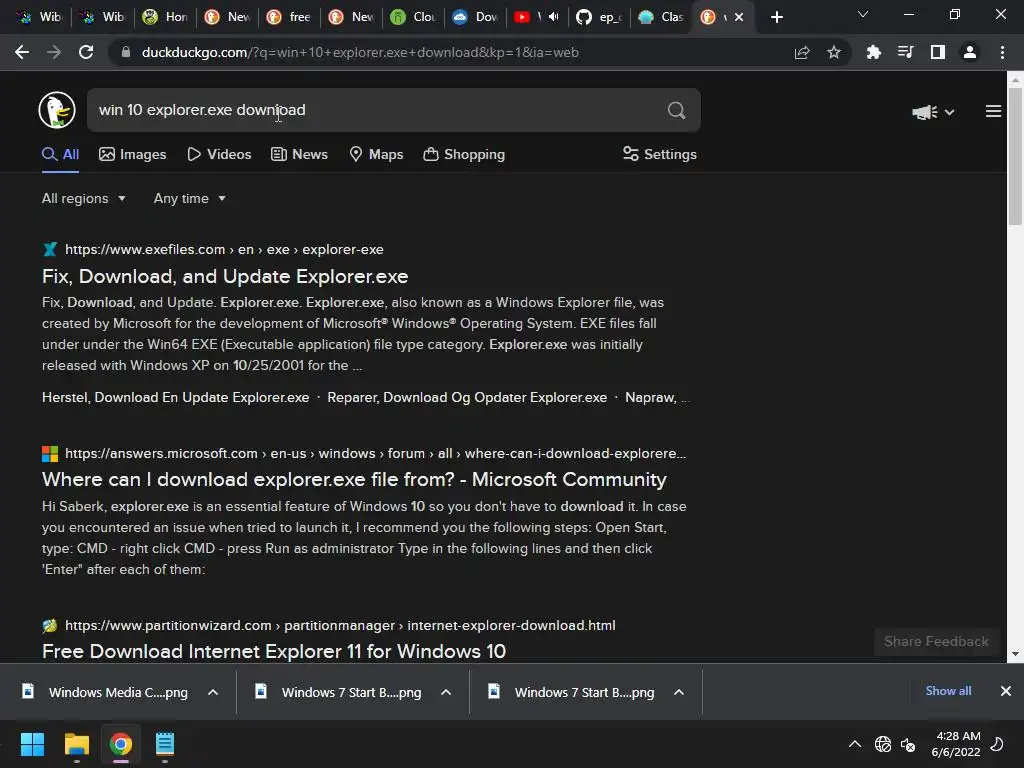Switch to the Dow cloud tab
This screenshot has height=768, width=1024.
[475, 17]
